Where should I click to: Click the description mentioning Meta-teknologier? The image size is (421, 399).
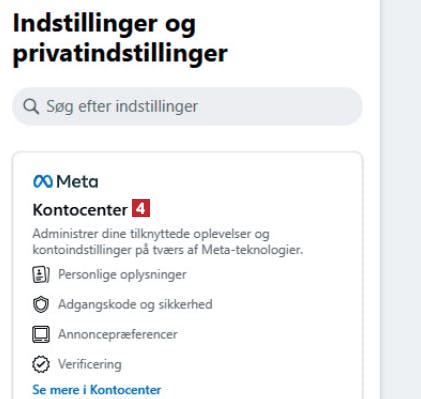tap(168, 242)
